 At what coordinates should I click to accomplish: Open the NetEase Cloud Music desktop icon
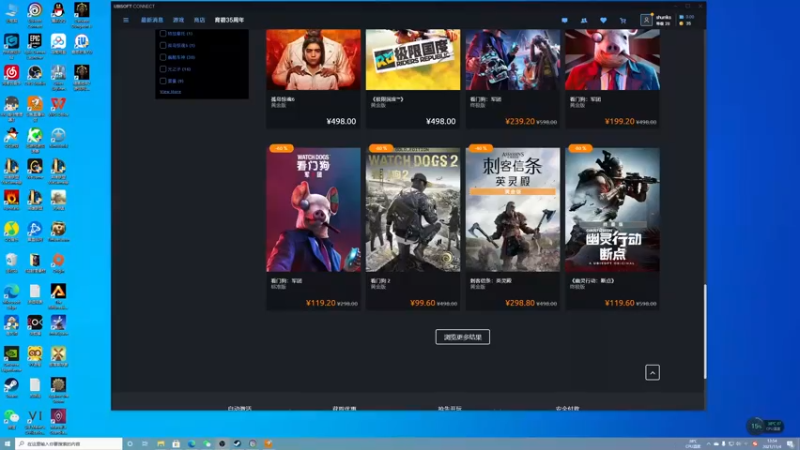click(x=11, y=75)
